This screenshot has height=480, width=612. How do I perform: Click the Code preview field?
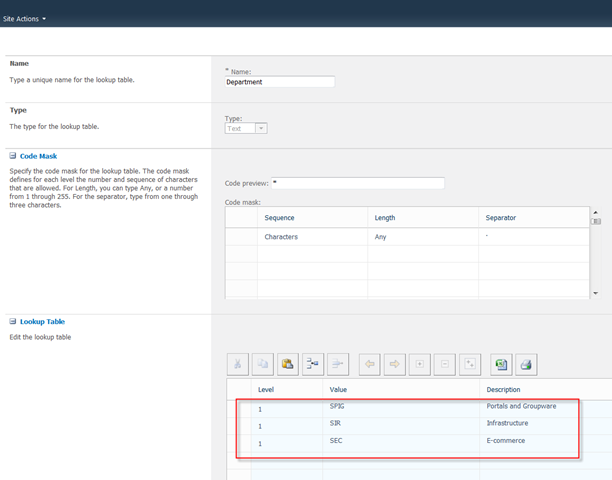[358, 183]
